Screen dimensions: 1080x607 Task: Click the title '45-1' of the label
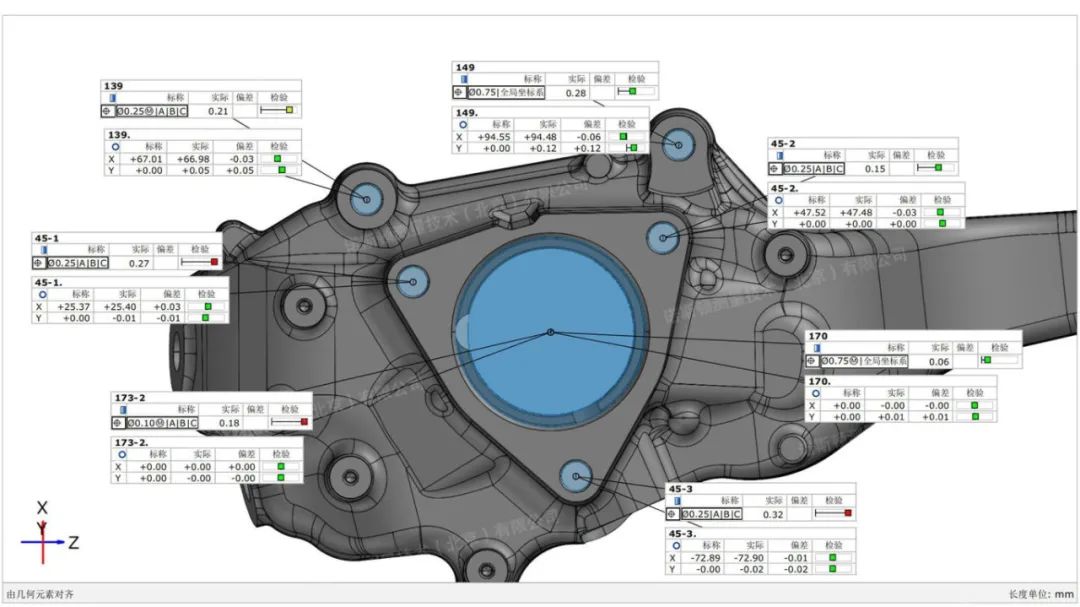pos(47,238)
